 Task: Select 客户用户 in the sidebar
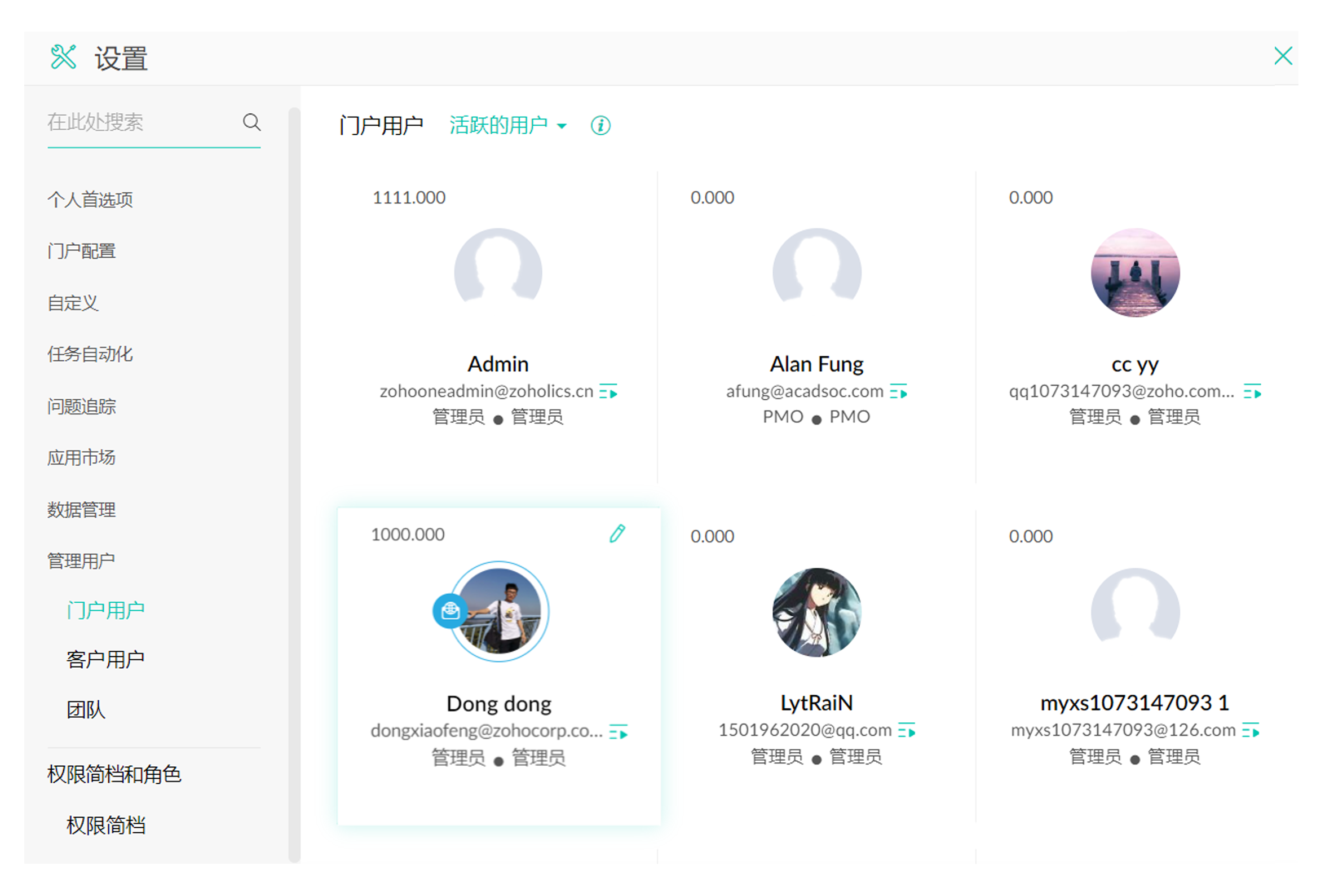105,659
